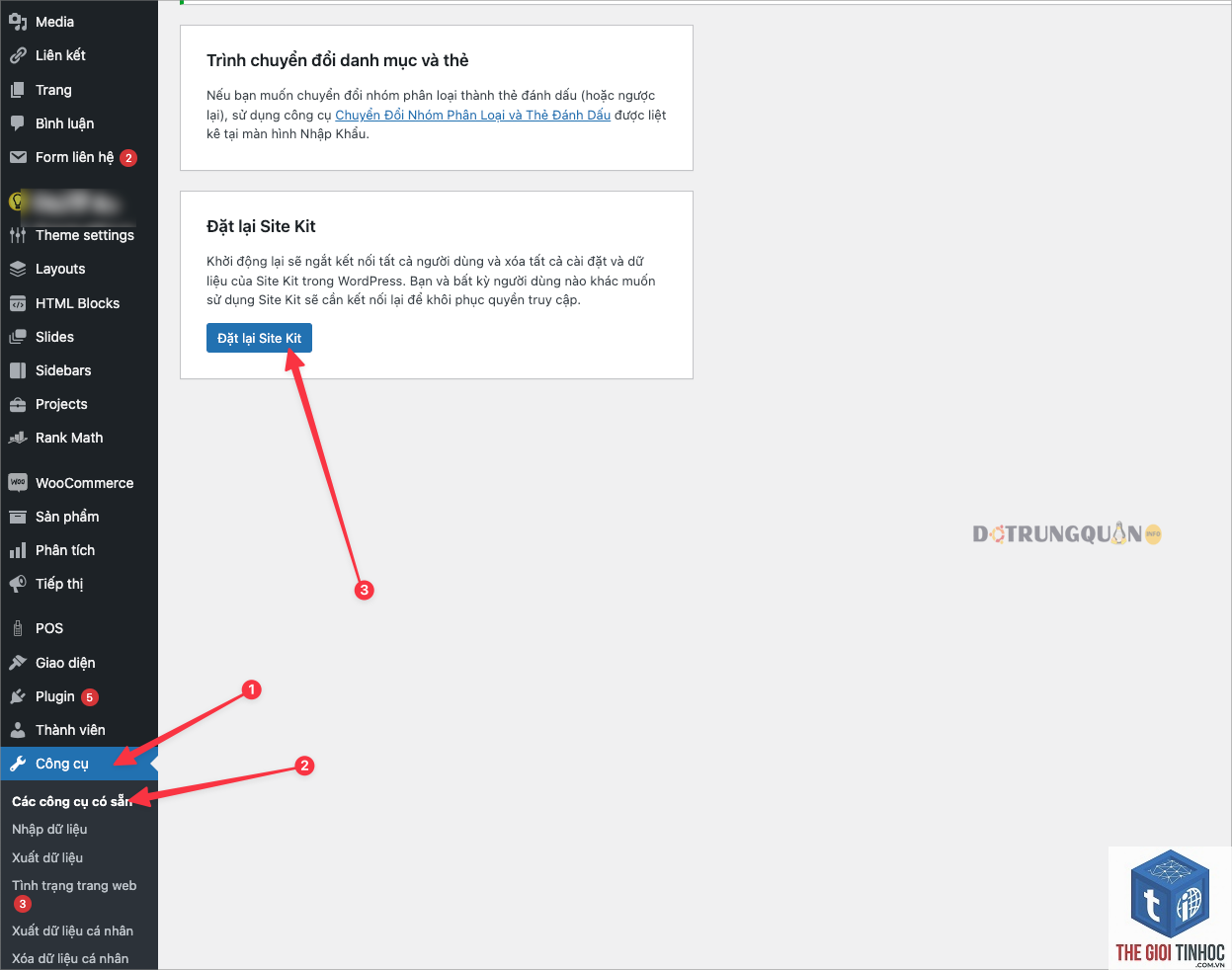Click the Slides icon

pyautogui.click(x=18, y=337)
